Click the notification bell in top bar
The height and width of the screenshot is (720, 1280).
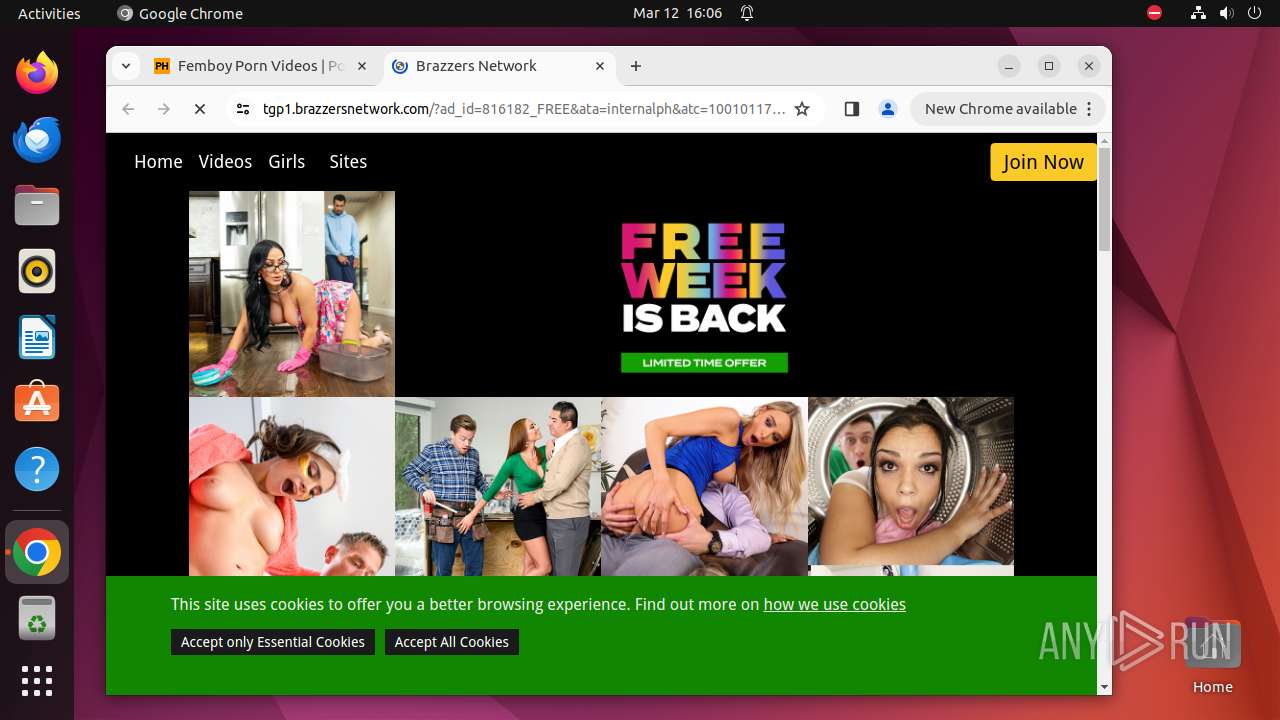747,14
